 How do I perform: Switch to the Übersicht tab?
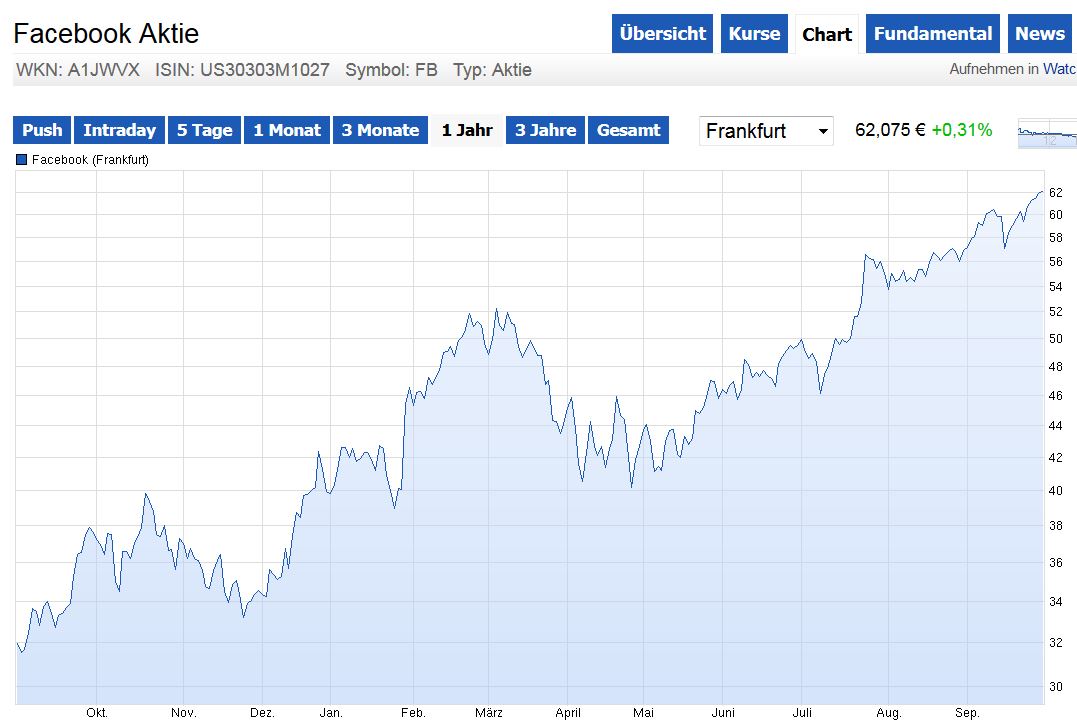(662, 33)
